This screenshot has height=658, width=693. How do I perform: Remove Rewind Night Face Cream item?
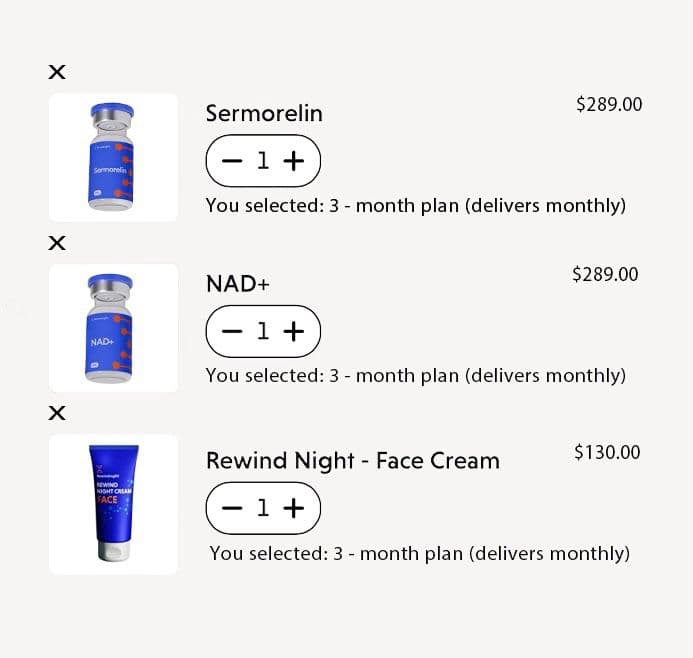tap(58, 413)
